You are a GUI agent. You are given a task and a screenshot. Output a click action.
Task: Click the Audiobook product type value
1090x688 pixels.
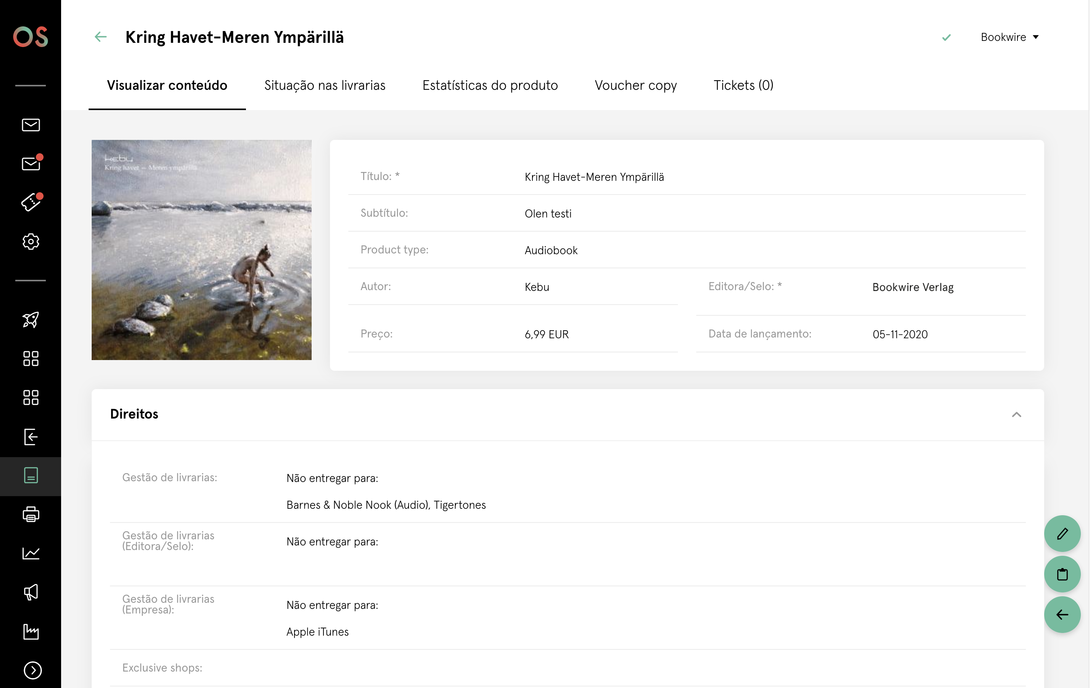click(551, 250)
